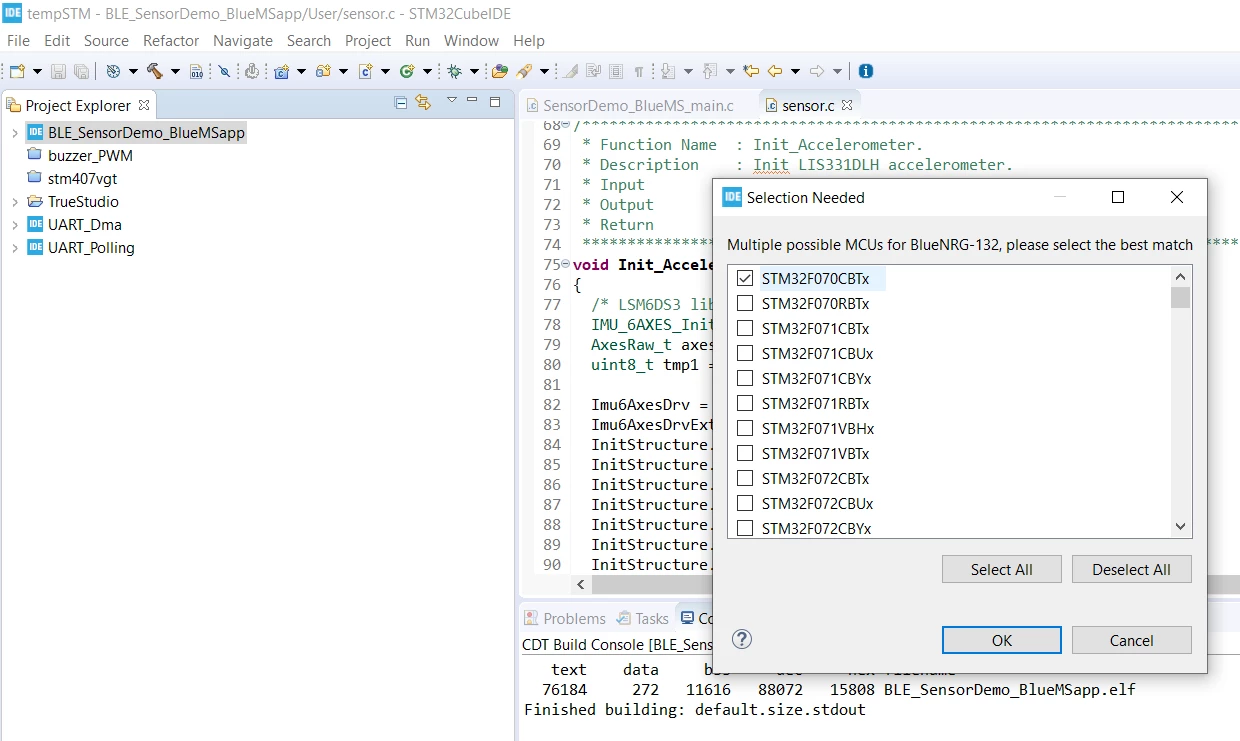Check the STM32F071CBUx checkbox

click(745, 353)
